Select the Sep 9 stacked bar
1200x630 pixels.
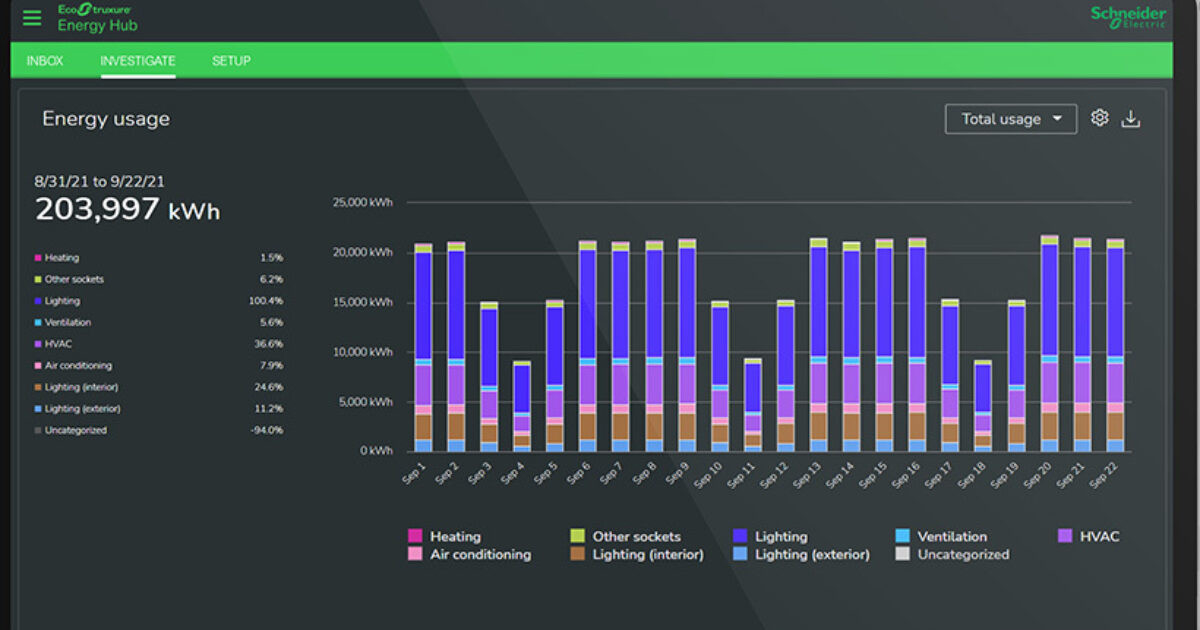(x=687, y=345)
